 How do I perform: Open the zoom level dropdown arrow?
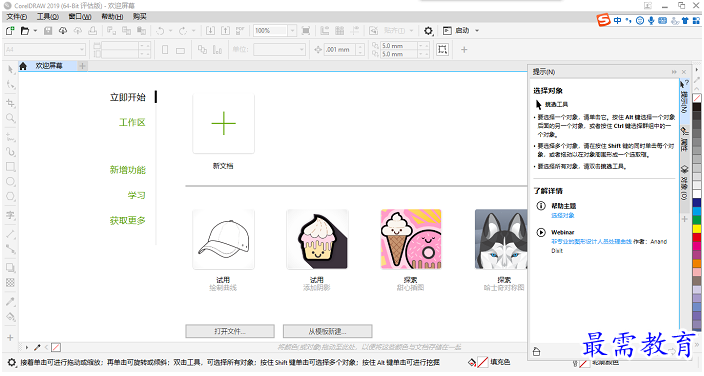[292, 31]
